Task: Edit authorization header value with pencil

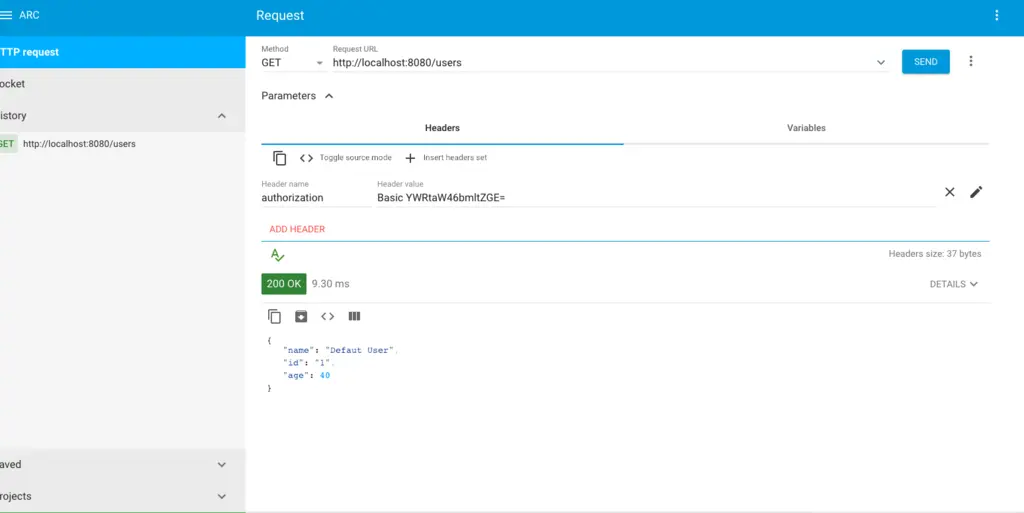Action: pos(976,192)
